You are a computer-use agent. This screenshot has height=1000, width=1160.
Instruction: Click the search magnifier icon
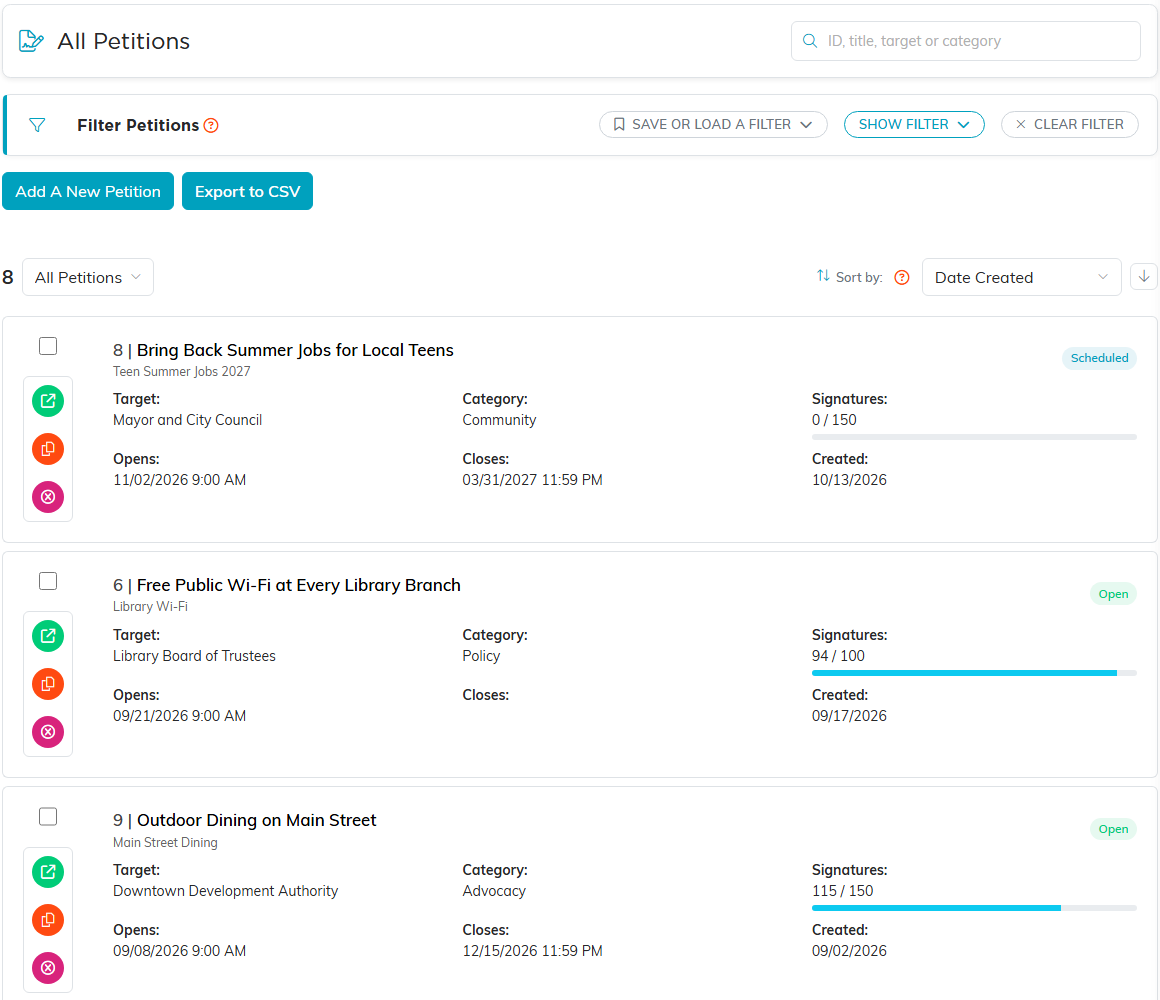810,41
